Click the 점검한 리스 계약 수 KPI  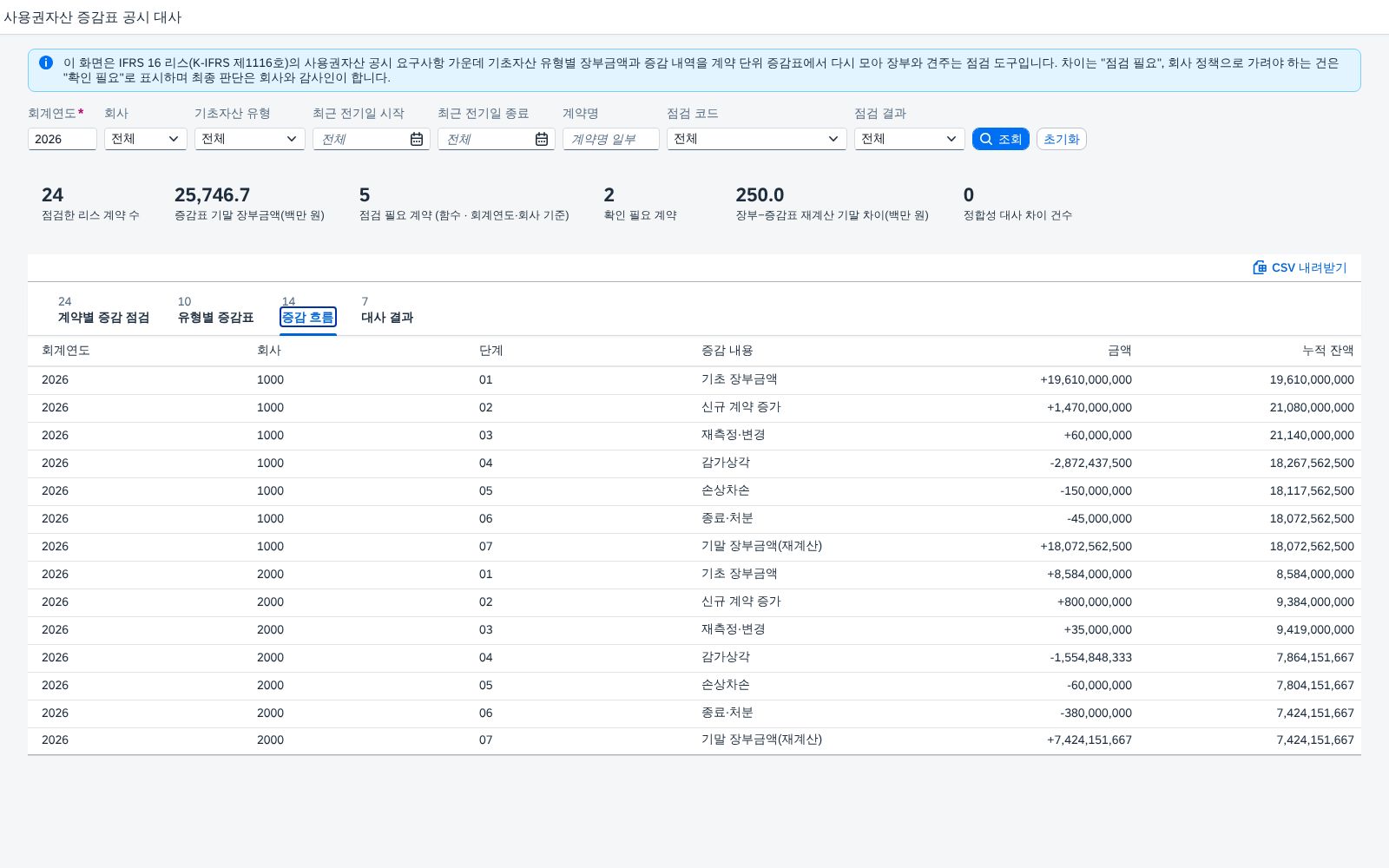pos(90,203)
